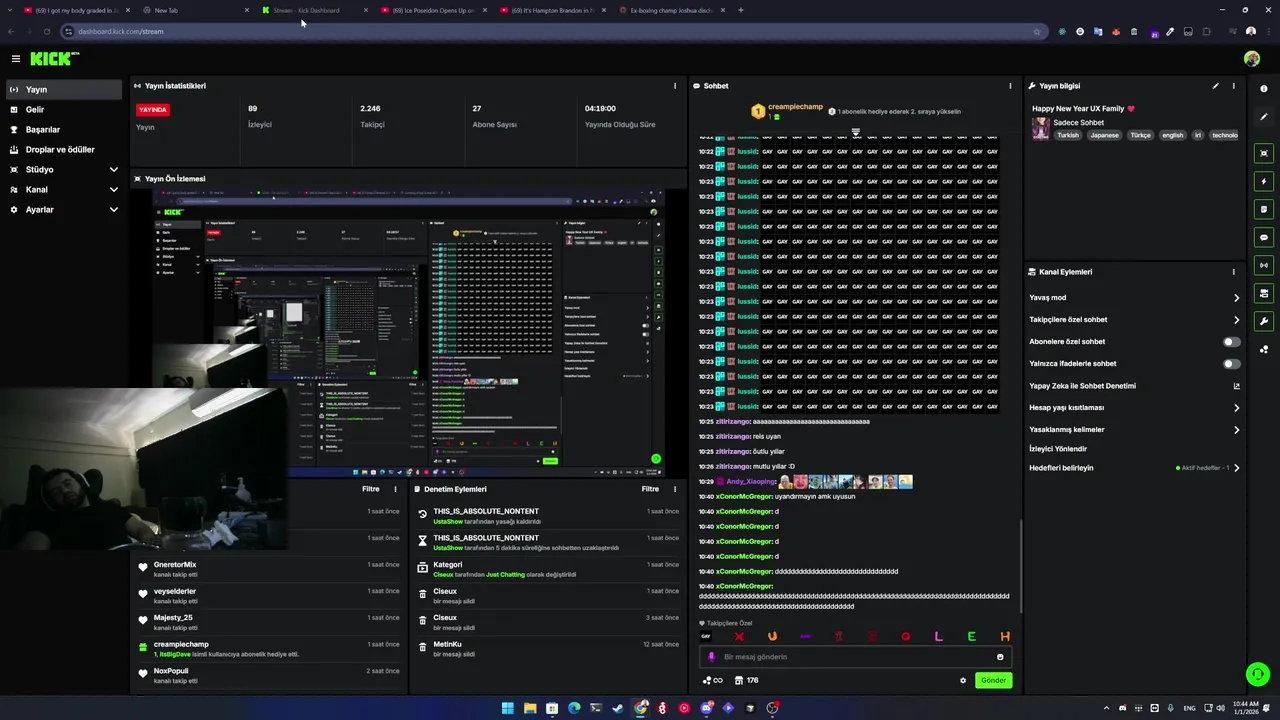This screenshot has height=720, width=1280.
Task: Switch to Ice Poseidon Opens Up browser tab
Action: click(432, 10)
